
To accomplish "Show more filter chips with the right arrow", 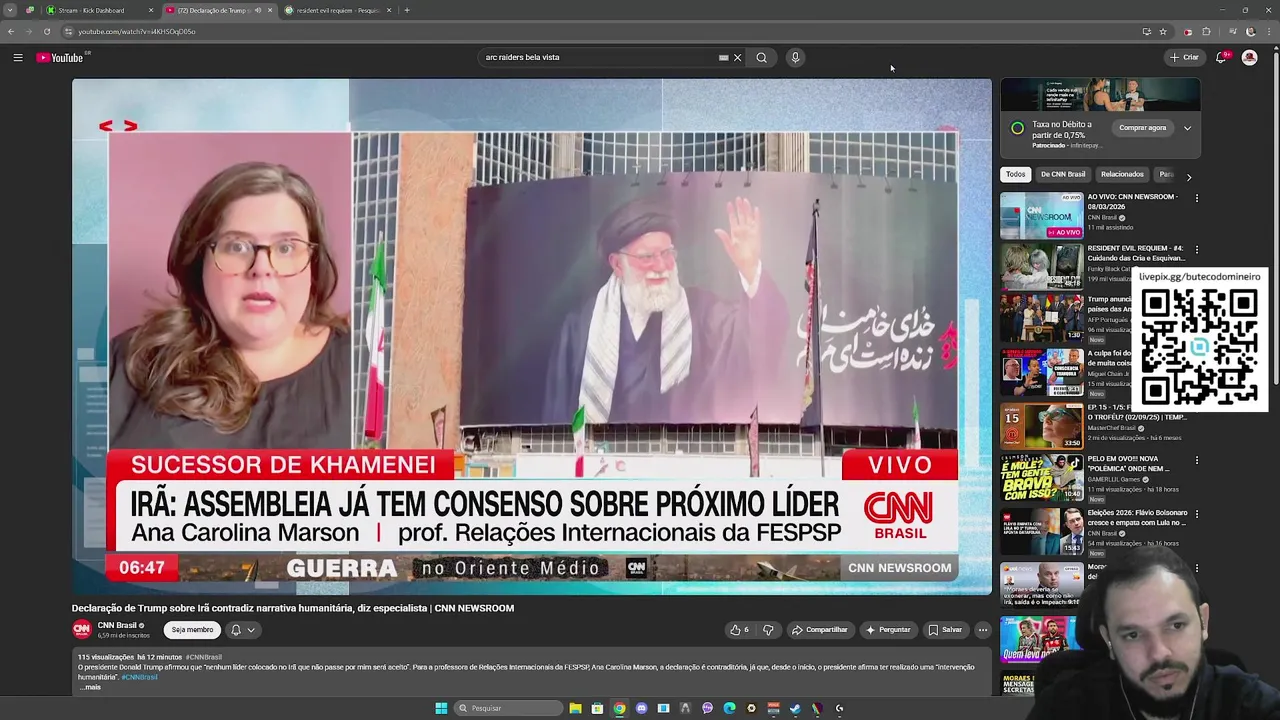I will click(1188, 176).
